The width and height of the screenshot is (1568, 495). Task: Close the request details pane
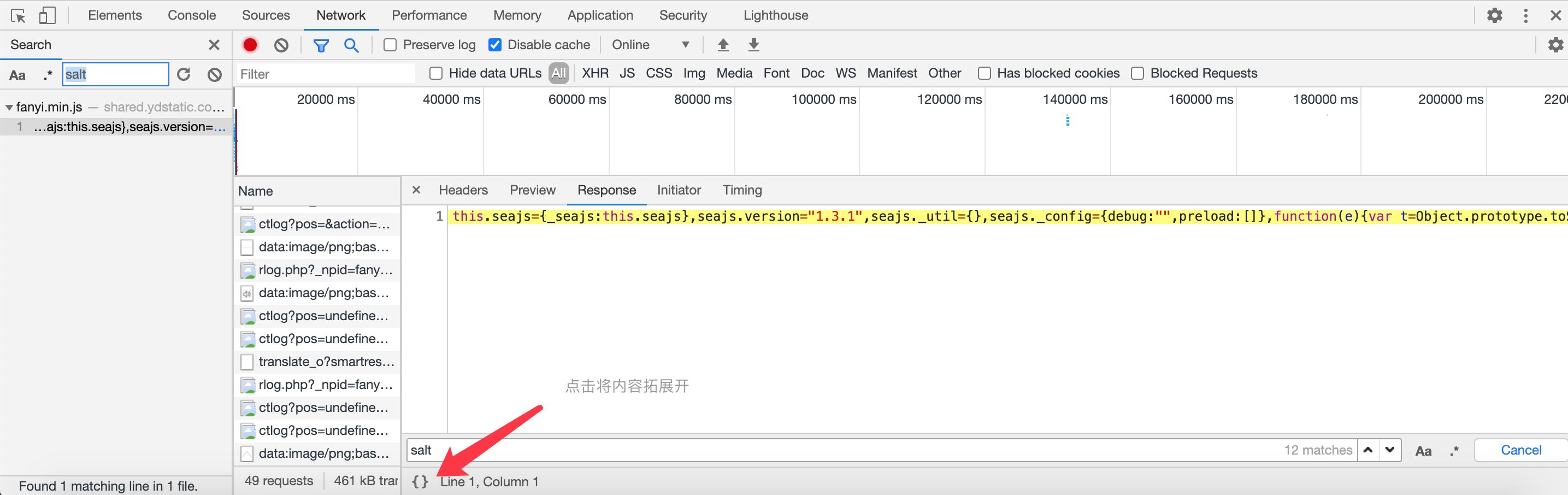coord(416,190)
